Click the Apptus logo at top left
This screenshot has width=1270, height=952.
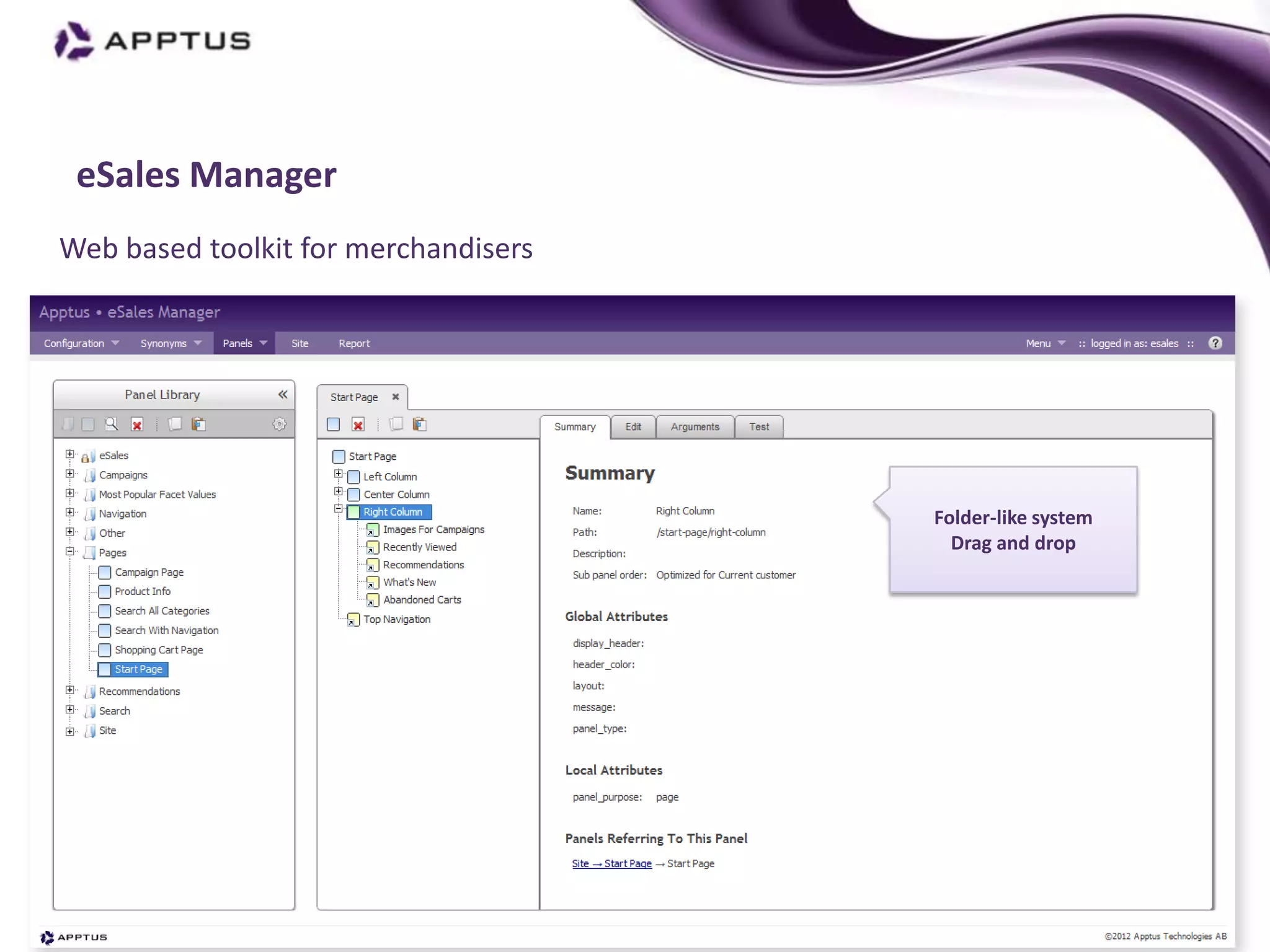(x=152, y=41)
